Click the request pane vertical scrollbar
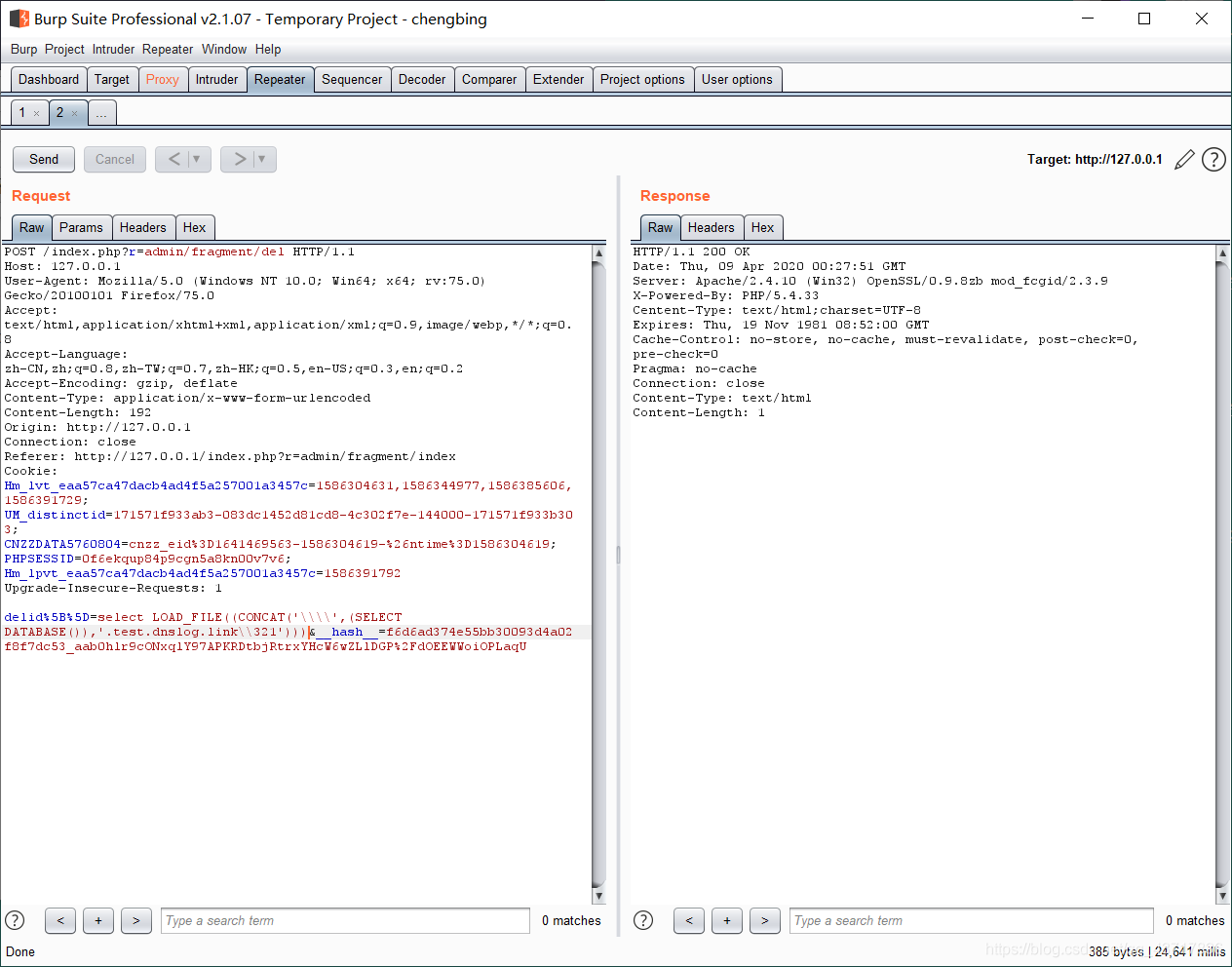The width and height of the screenshot is (1232, 967). [598, 574]
